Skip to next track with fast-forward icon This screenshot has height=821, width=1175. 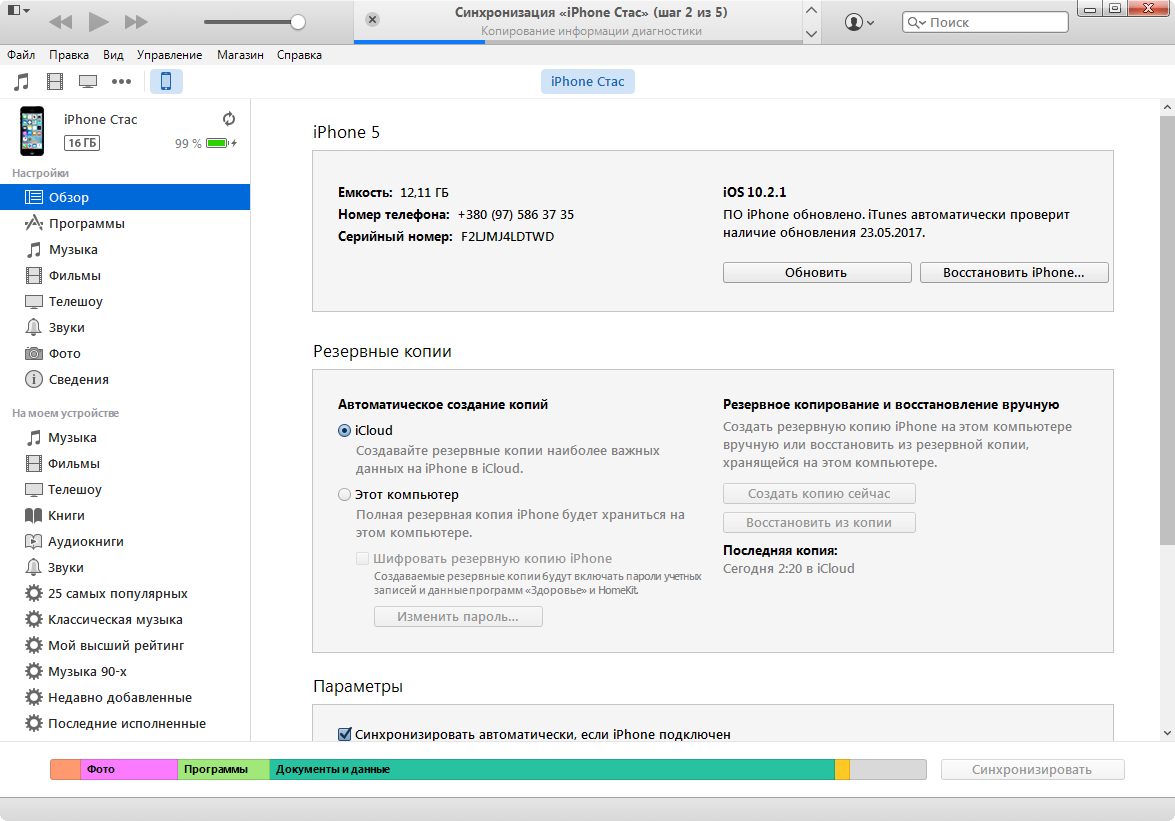coord(136,22)
